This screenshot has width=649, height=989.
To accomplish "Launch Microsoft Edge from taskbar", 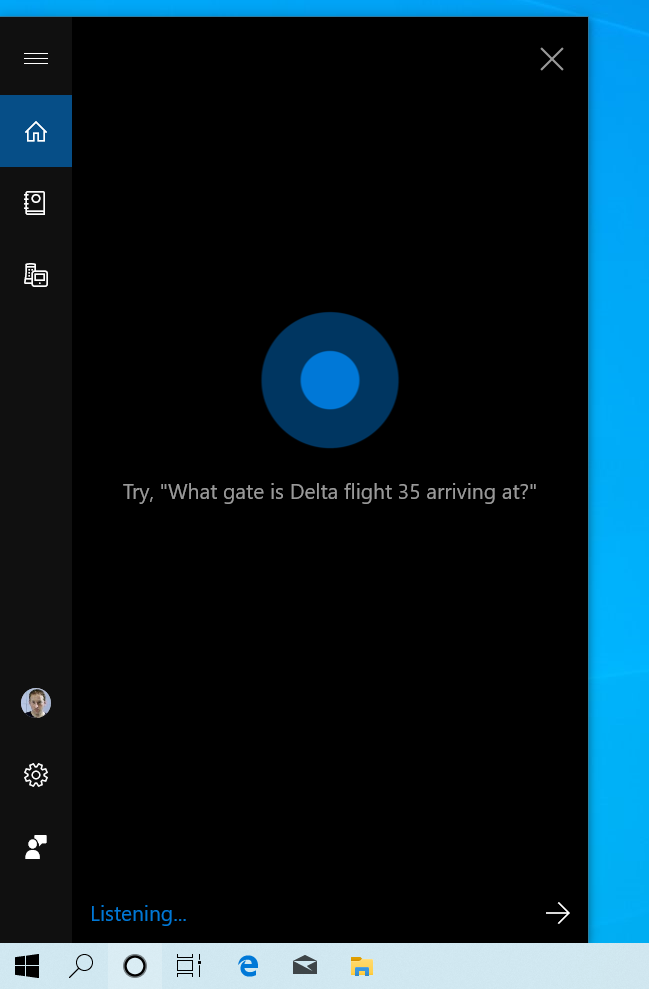I will (248, 966).
